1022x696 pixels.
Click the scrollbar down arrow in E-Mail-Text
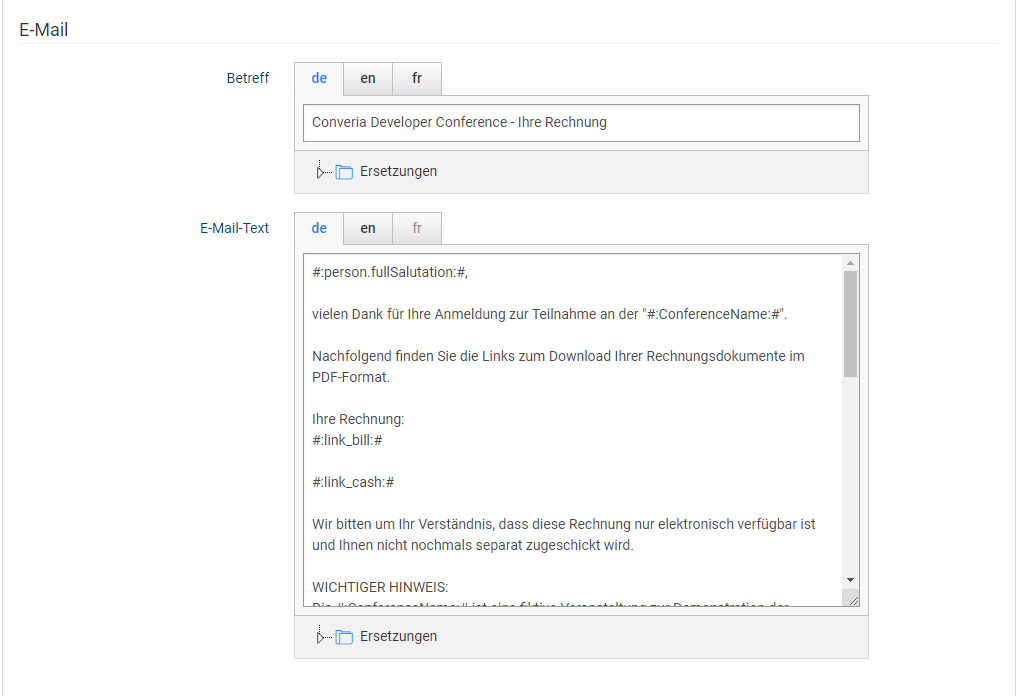(x=850, y=580)
